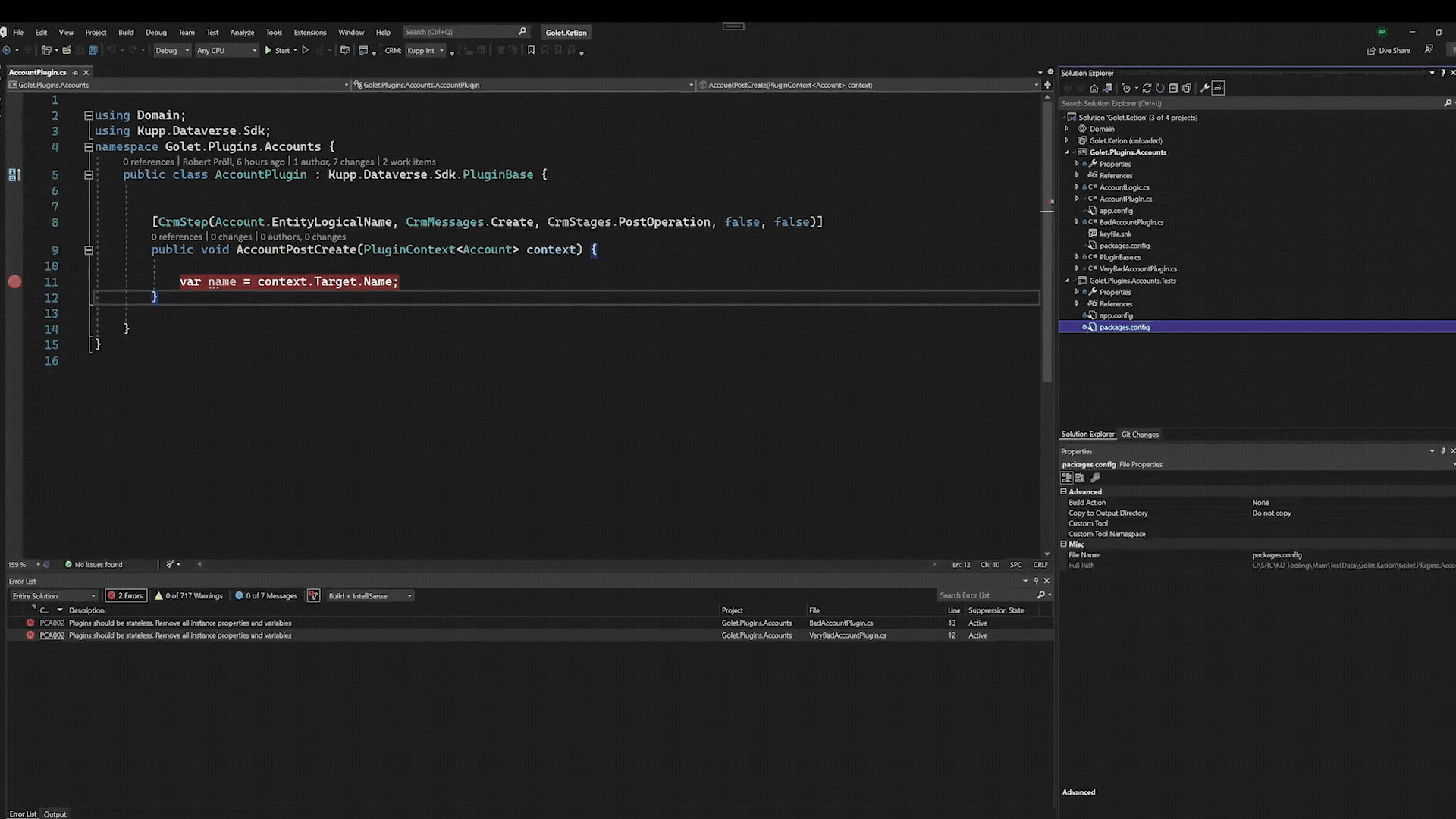Click Show All Files icon in Solution Explorer
The width and height of the screenshot is (1456, 819).
pos(1187,88)
